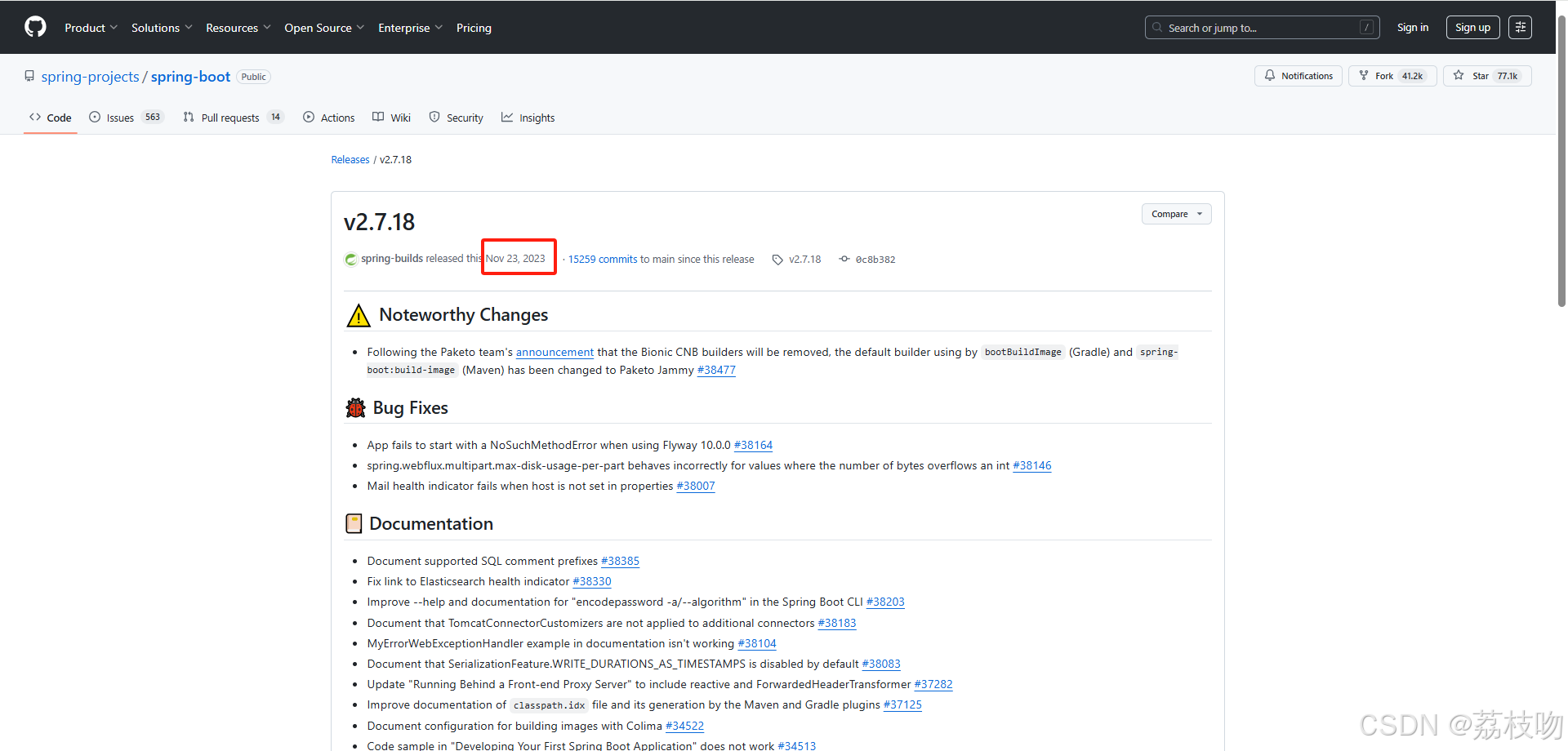Click the notebook icon beside Documentation
Screen dimensions: 1568x751
pos(354,524)
